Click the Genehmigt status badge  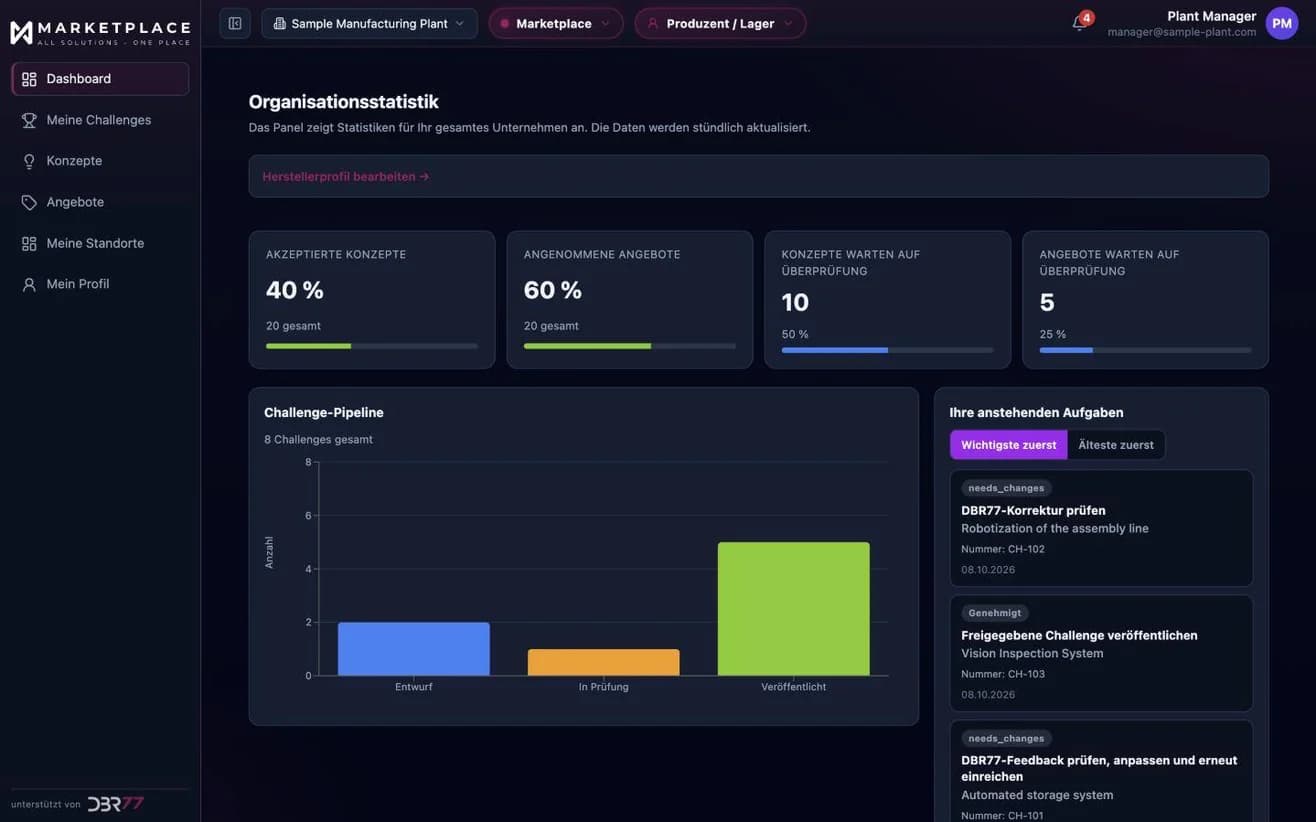click(x=995, y=613)
